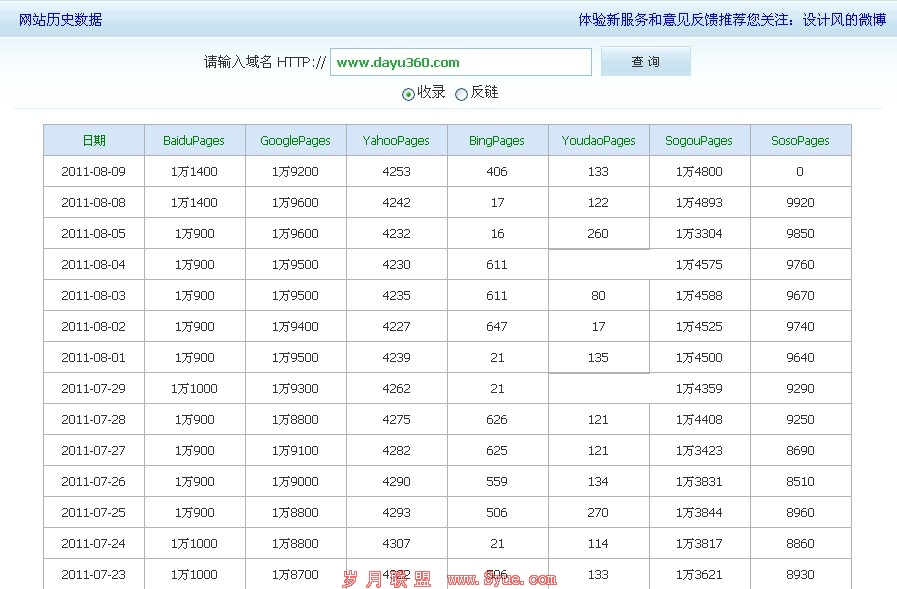Select the 收录 radio option
897x589 pixels.
pyautogui.click(x=408, y=94)
